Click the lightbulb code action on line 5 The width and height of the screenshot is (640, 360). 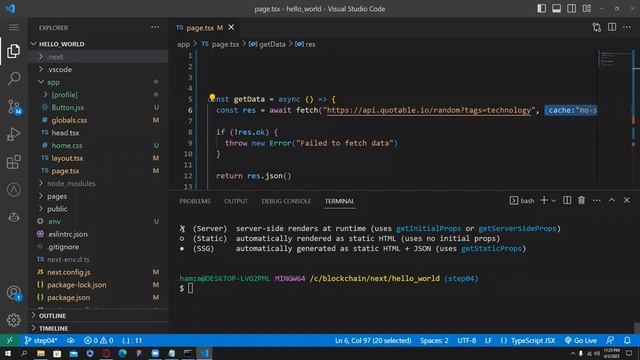click(212, 98)
